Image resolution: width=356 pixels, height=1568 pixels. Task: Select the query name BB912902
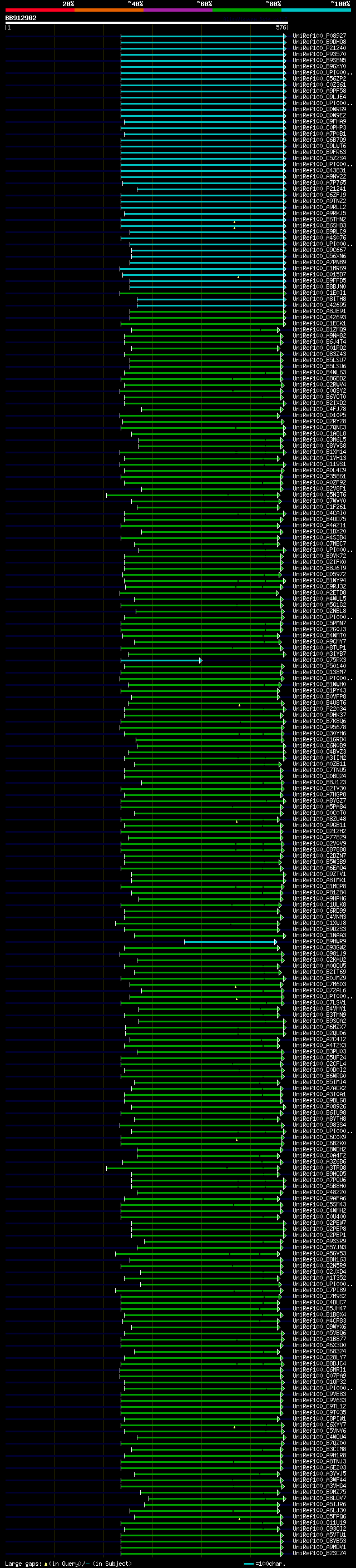(x=21, y=18)
